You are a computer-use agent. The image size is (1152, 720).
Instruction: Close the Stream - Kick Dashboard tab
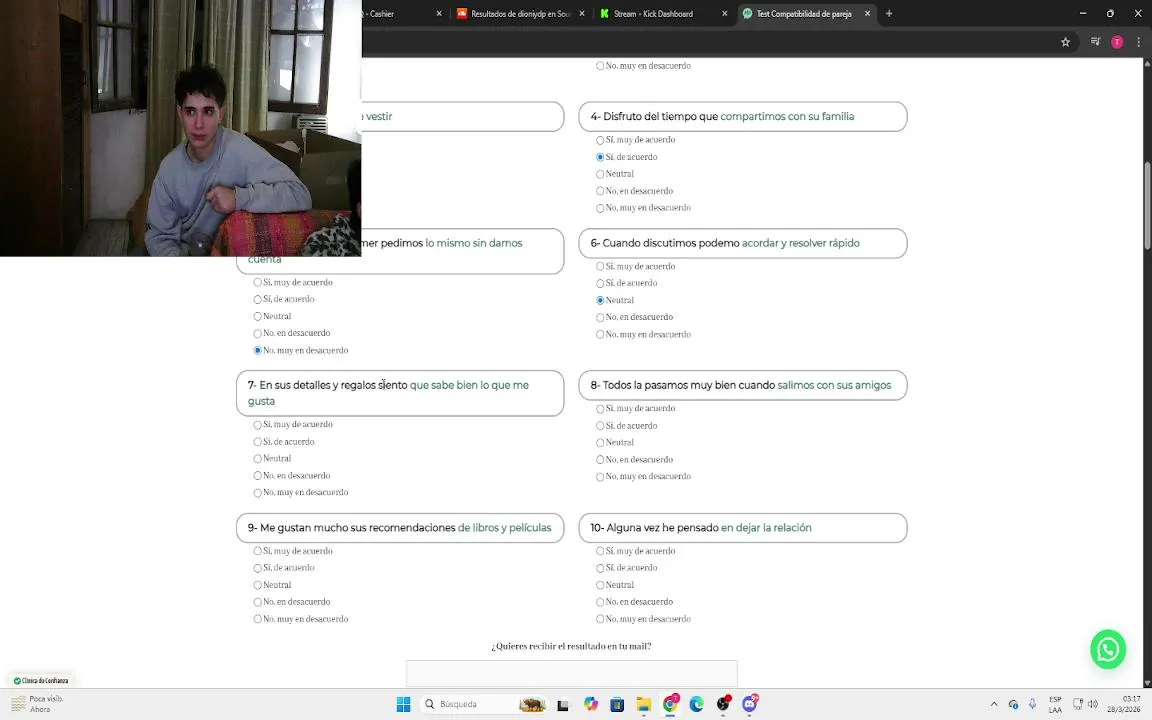click(x=724, y=13)
